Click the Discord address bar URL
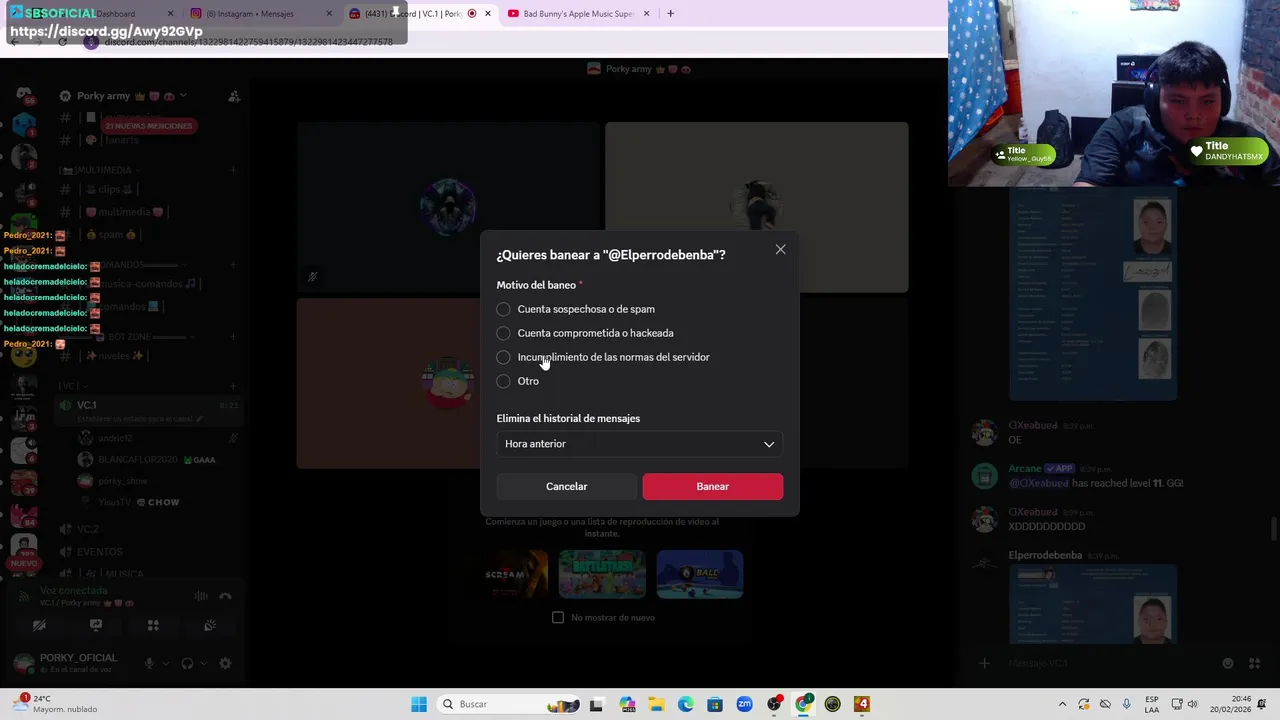 click(x=248, y=42)
